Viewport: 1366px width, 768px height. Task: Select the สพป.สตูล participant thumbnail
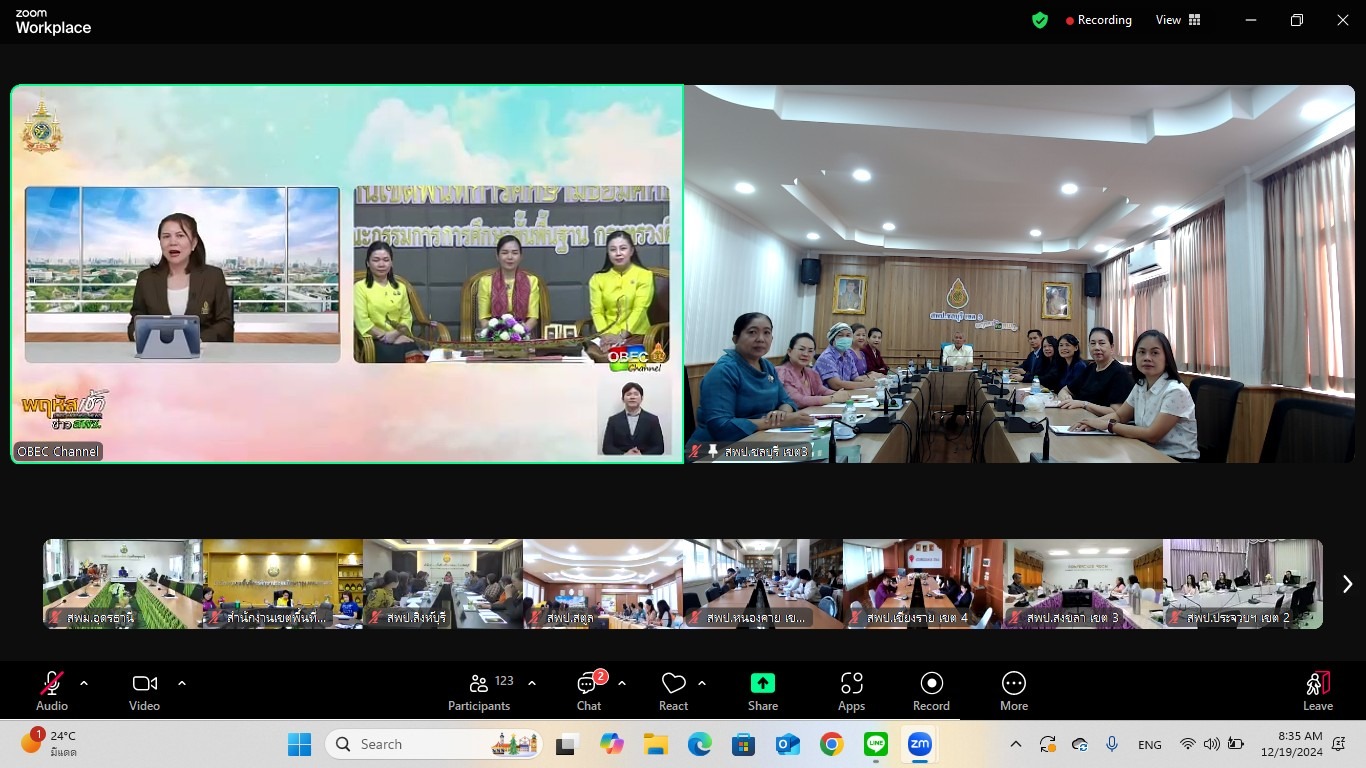(x=603, y=584)
